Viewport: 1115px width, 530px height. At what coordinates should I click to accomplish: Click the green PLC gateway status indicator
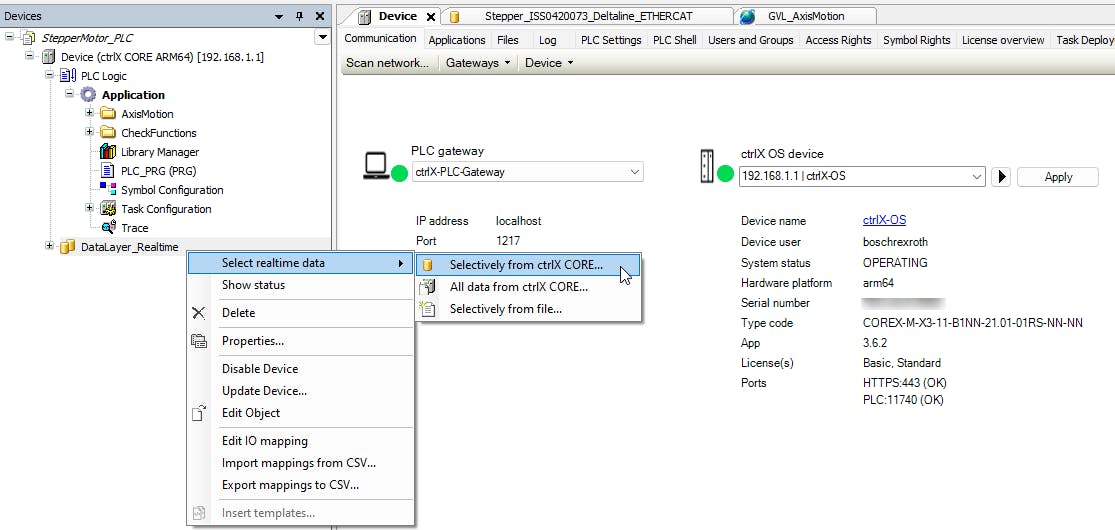(400, 173)
